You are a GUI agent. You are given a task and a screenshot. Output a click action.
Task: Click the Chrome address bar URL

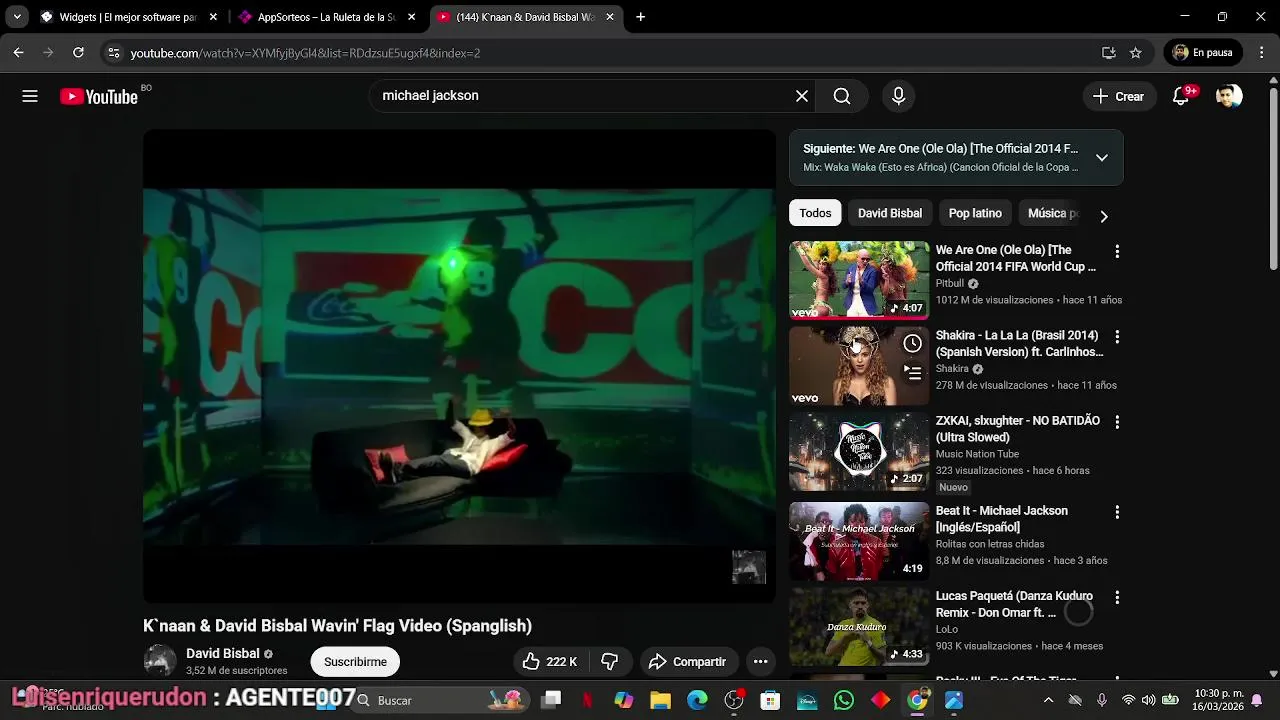tap(305, 53)
